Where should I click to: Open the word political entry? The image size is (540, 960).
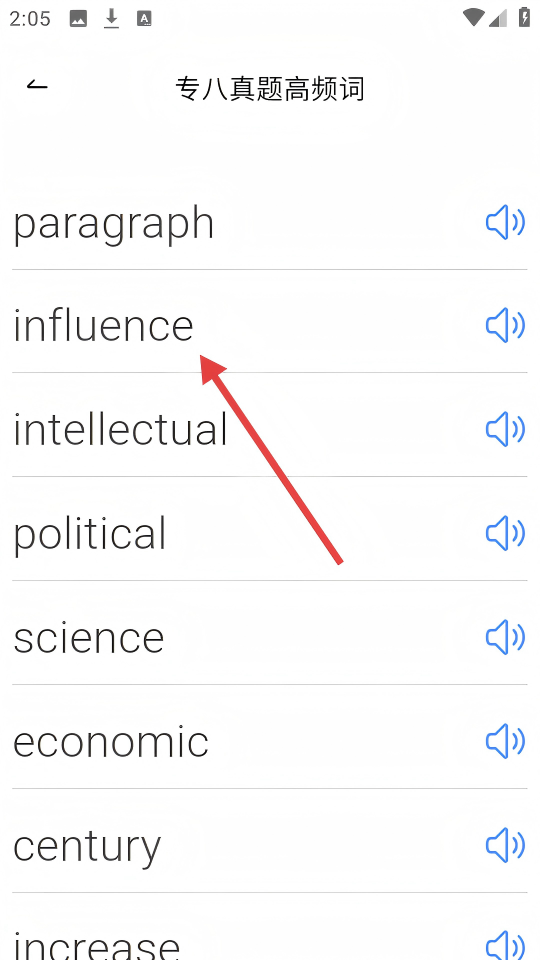tap(90, 535)
